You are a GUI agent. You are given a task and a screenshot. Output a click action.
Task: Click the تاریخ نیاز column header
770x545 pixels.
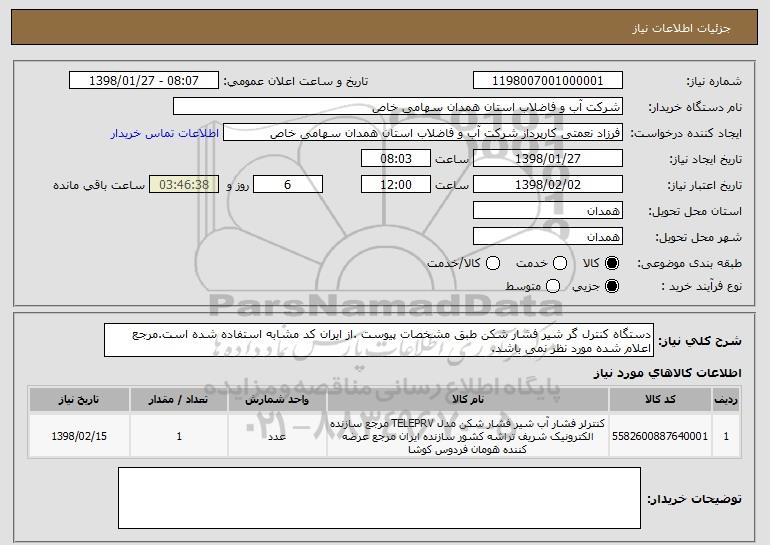[x=79, y=399]
